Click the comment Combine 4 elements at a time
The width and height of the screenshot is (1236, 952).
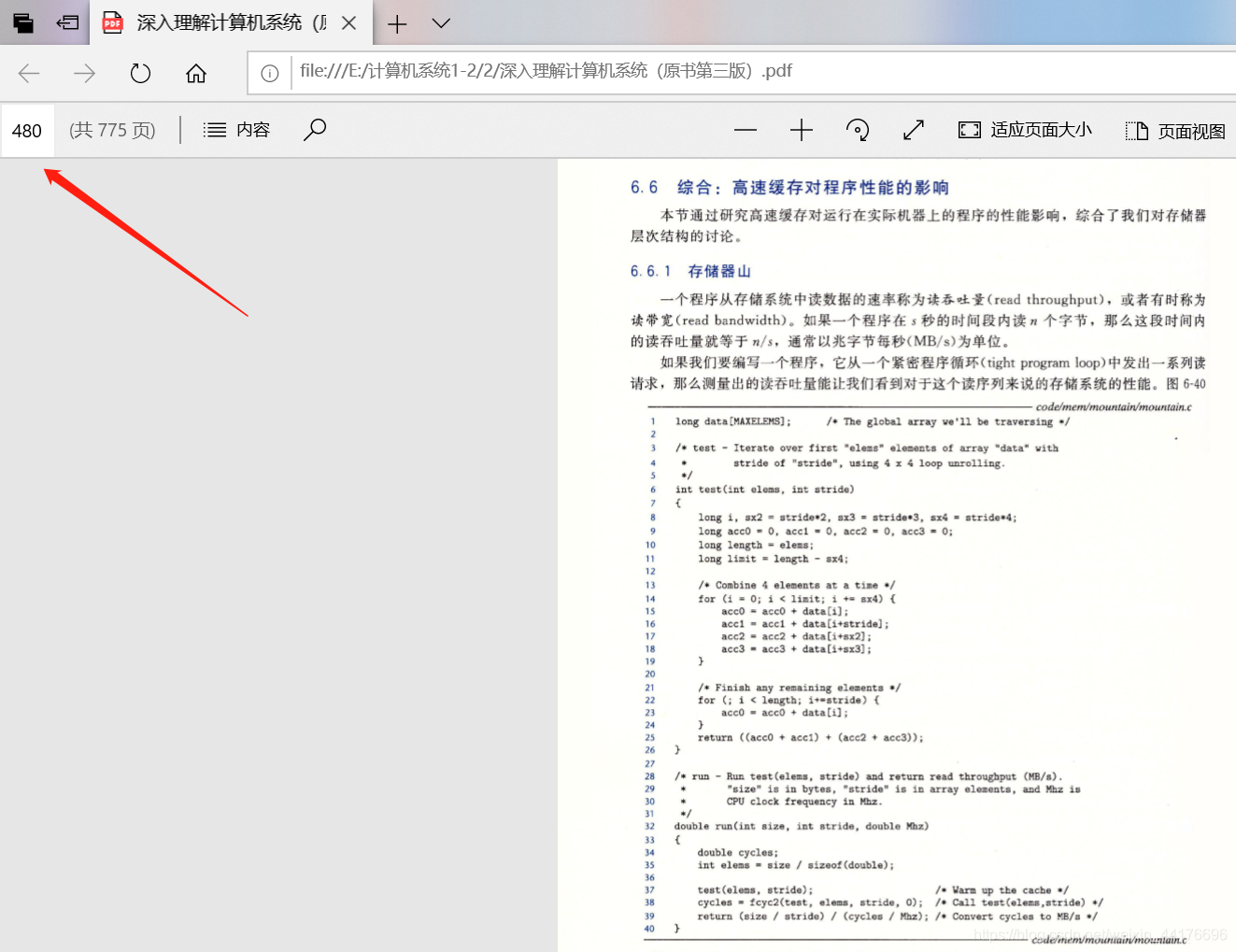tap(796, 586)
